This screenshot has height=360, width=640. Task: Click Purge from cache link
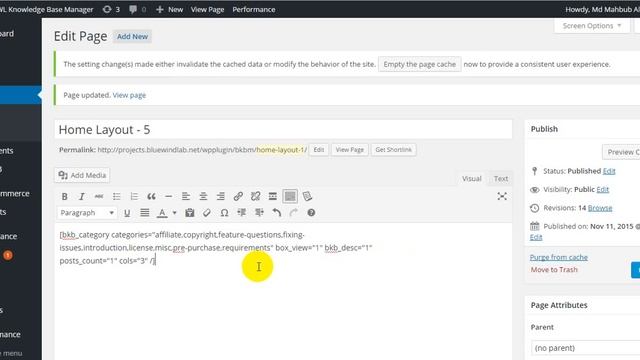coord(558,257)
